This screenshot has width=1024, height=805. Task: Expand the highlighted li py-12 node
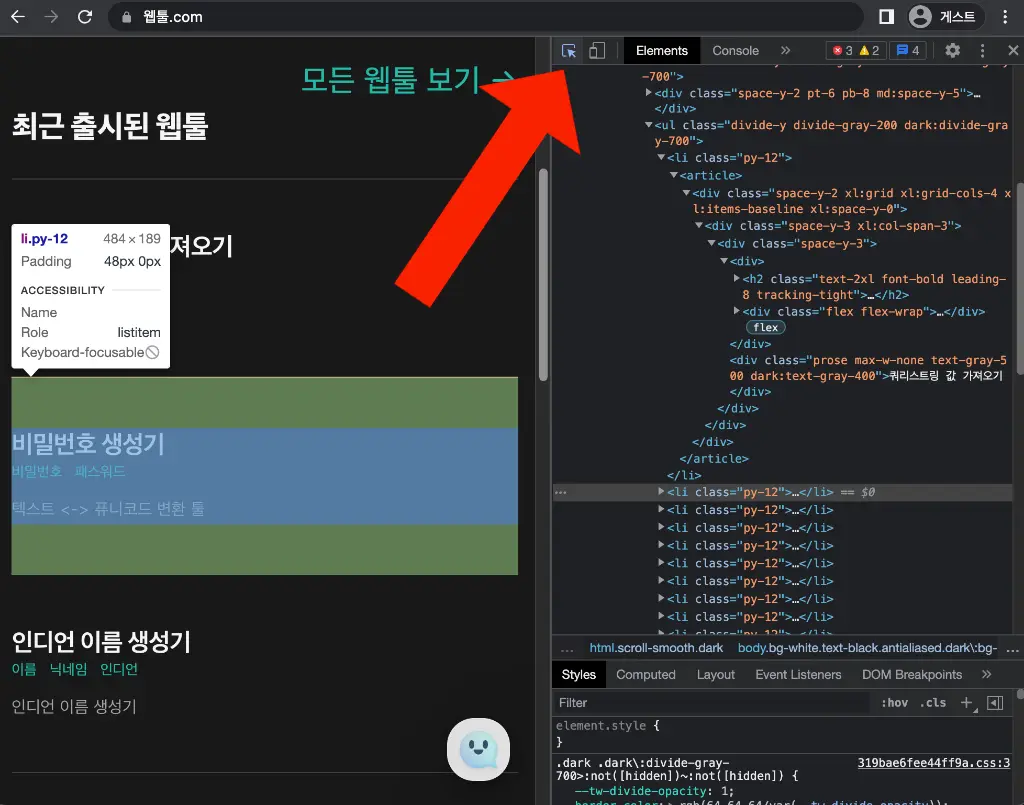[661, 492]
